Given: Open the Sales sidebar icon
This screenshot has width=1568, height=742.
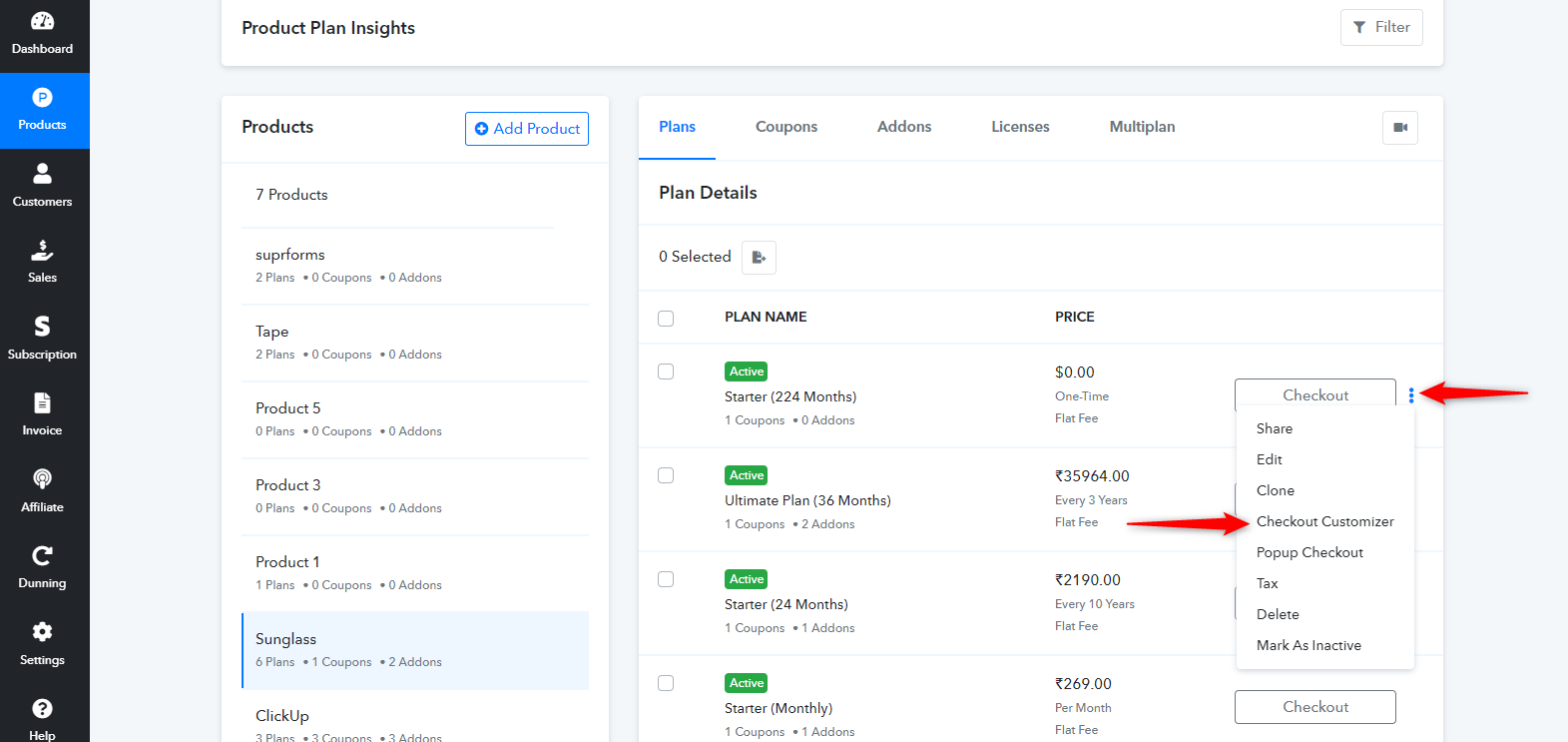Looking at the screenshot, I should (42, 250).
